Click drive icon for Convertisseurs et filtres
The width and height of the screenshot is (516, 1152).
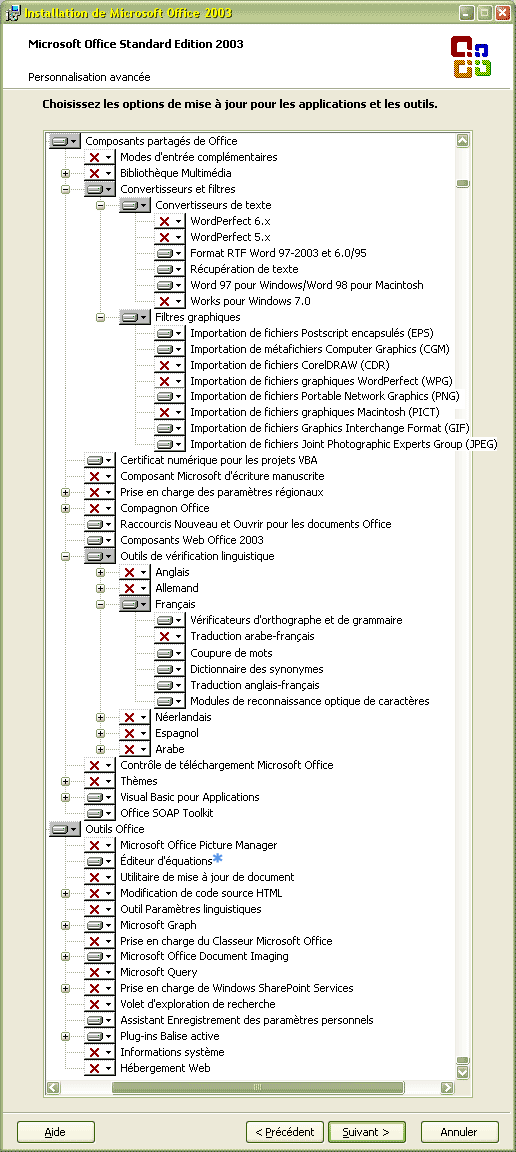pos(94,190)
